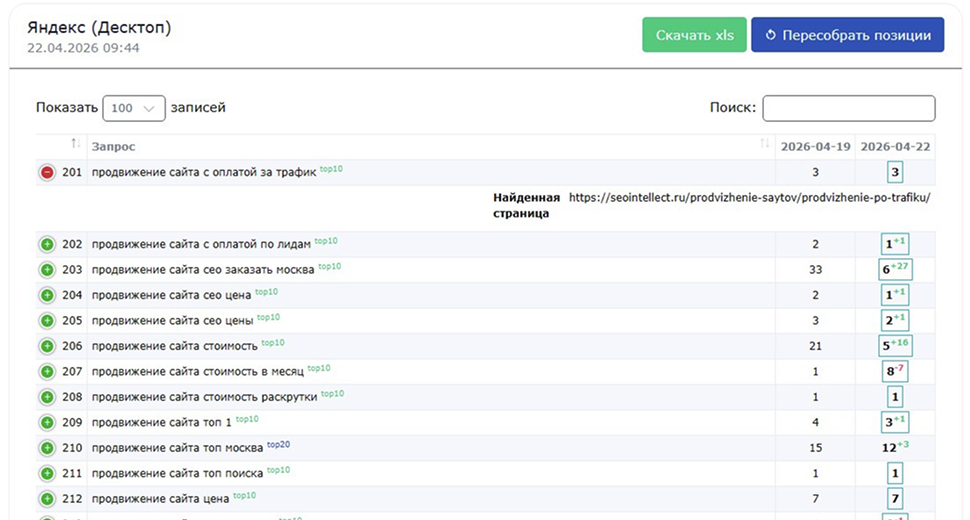Click the Пересобрать позиции button
970x520 pixels.
(848, 35)
